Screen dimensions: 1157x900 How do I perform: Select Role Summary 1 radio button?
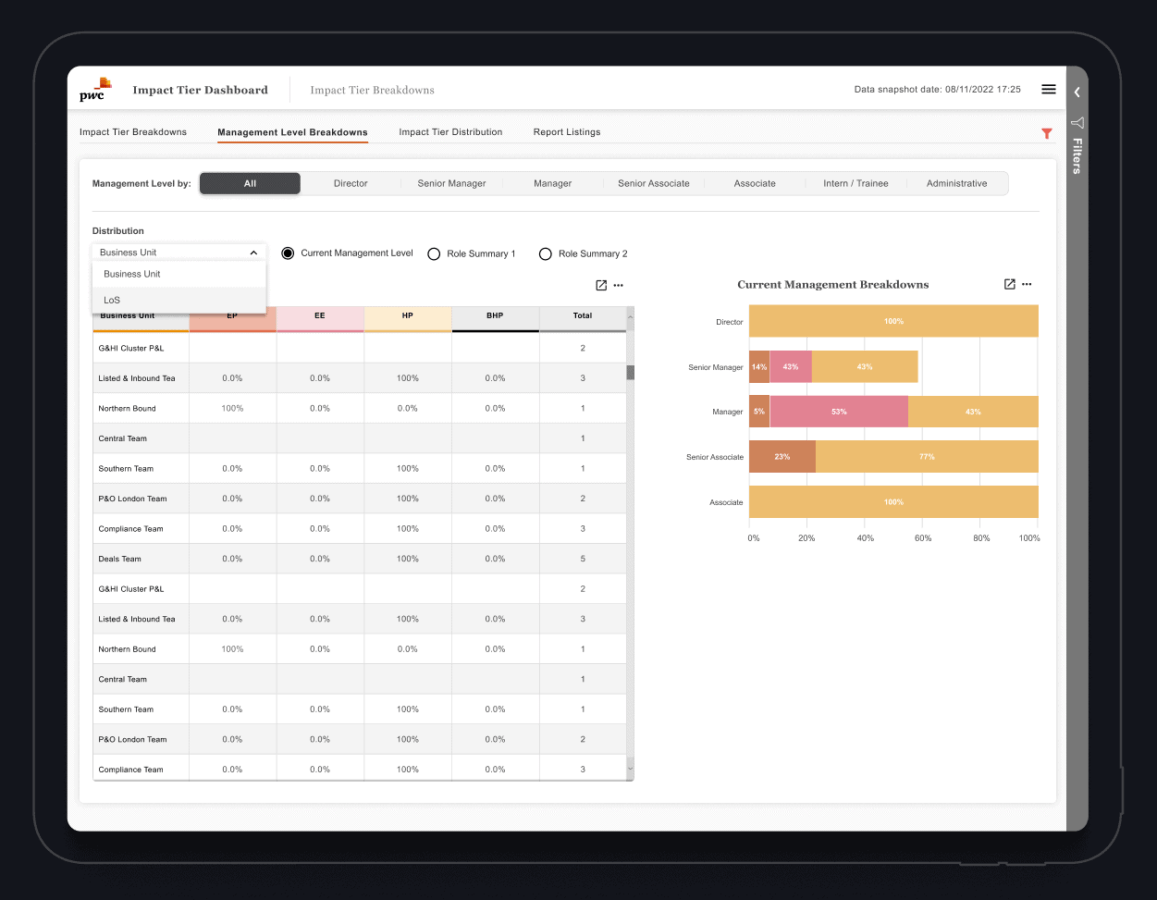434,254
